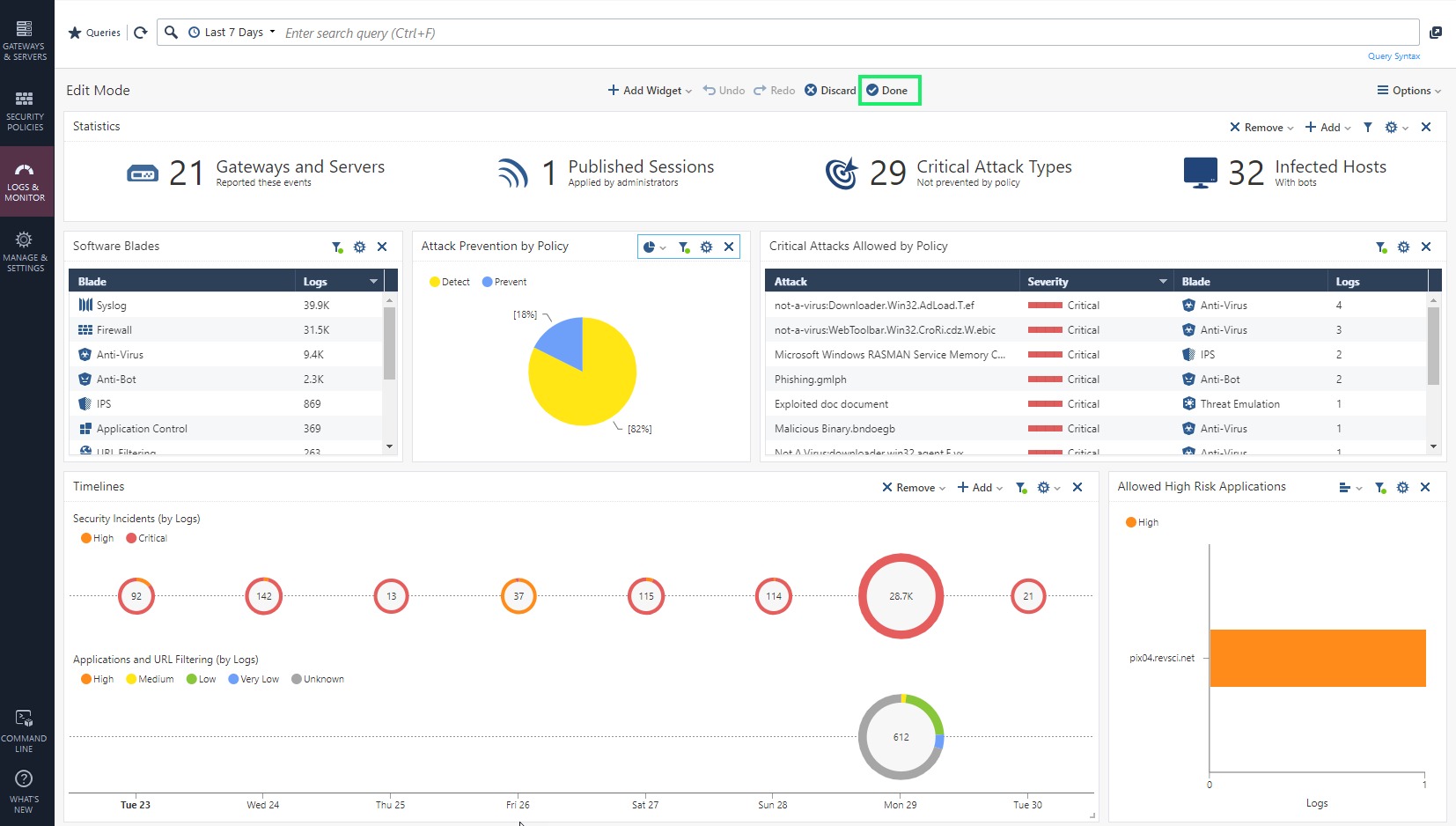The image size is (1456, 826).
Task: Click the Mon 29 28.7K incident marker
Action: pos(901,596)
